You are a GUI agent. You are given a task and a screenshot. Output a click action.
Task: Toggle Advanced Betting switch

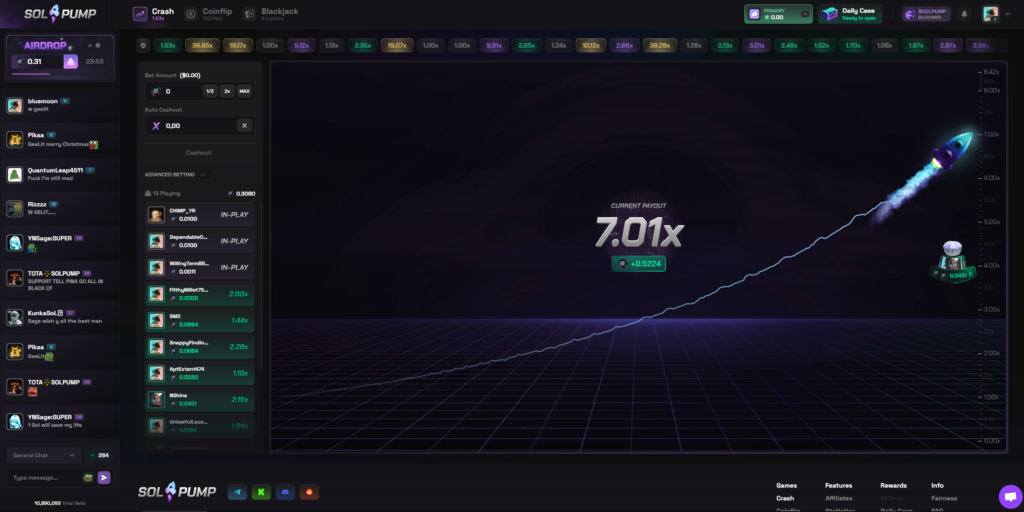tap(205, 175)
